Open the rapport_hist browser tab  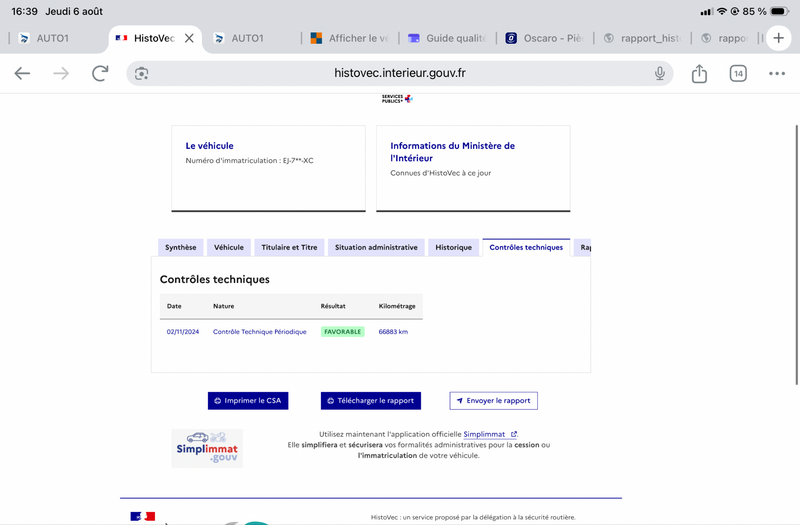(x=642, y=38)
